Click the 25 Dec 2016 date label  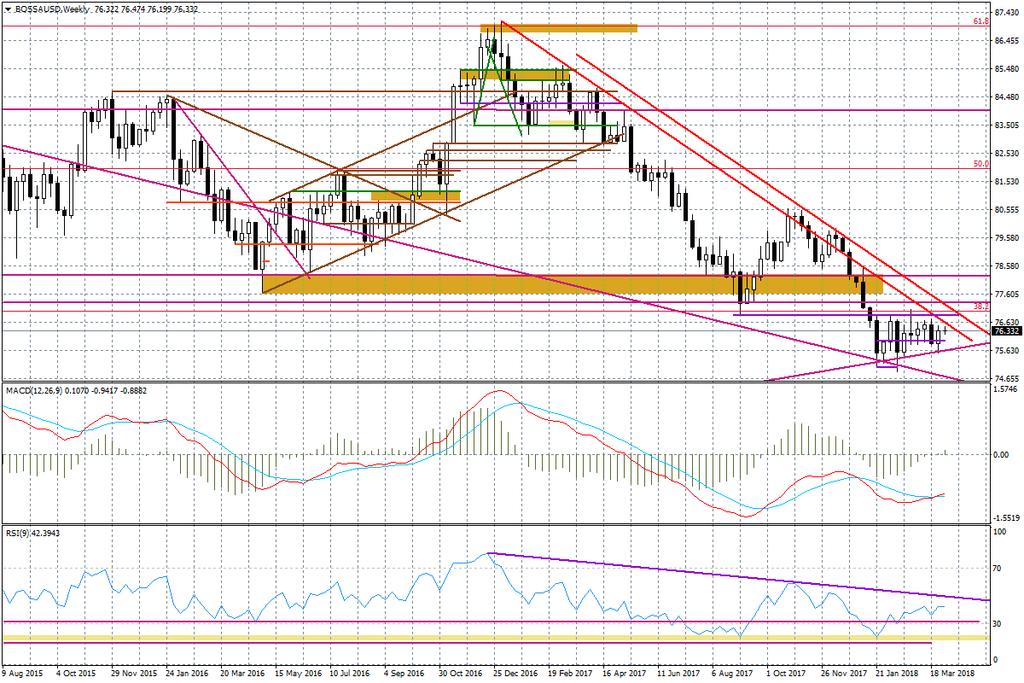pyautogui.click(x=516, y=673)
